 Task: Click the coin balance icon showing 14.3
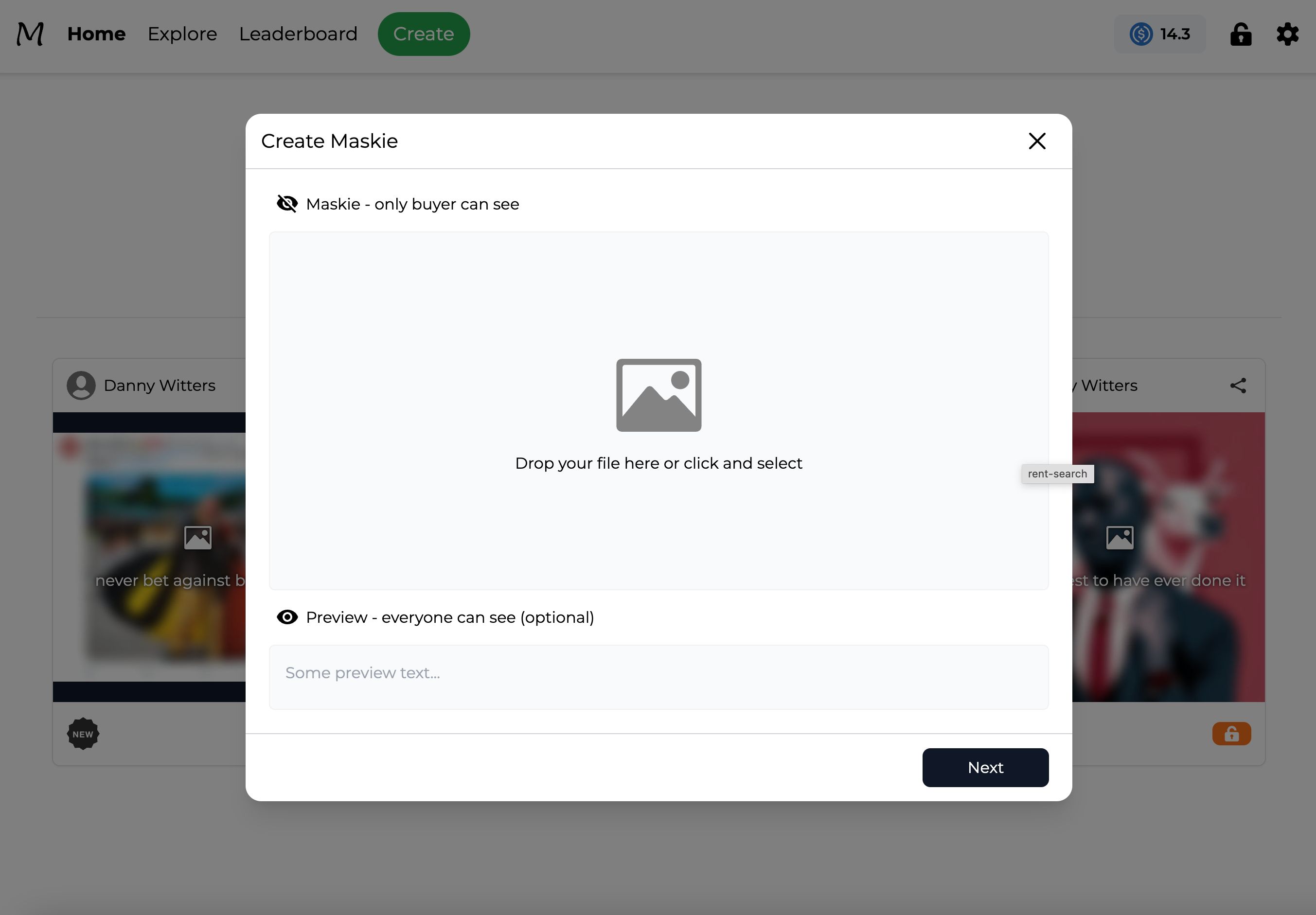1159,33
